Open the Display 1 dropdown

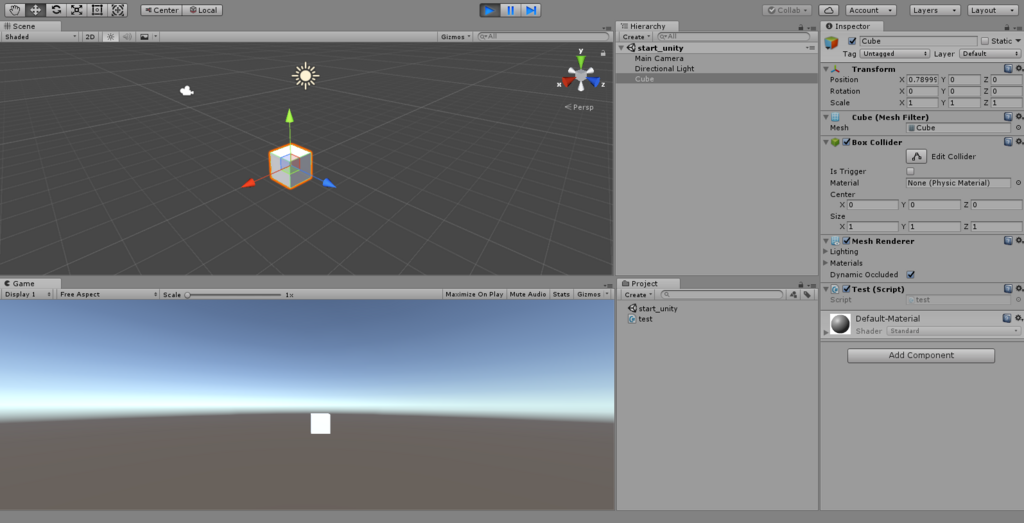pos(27,294)
